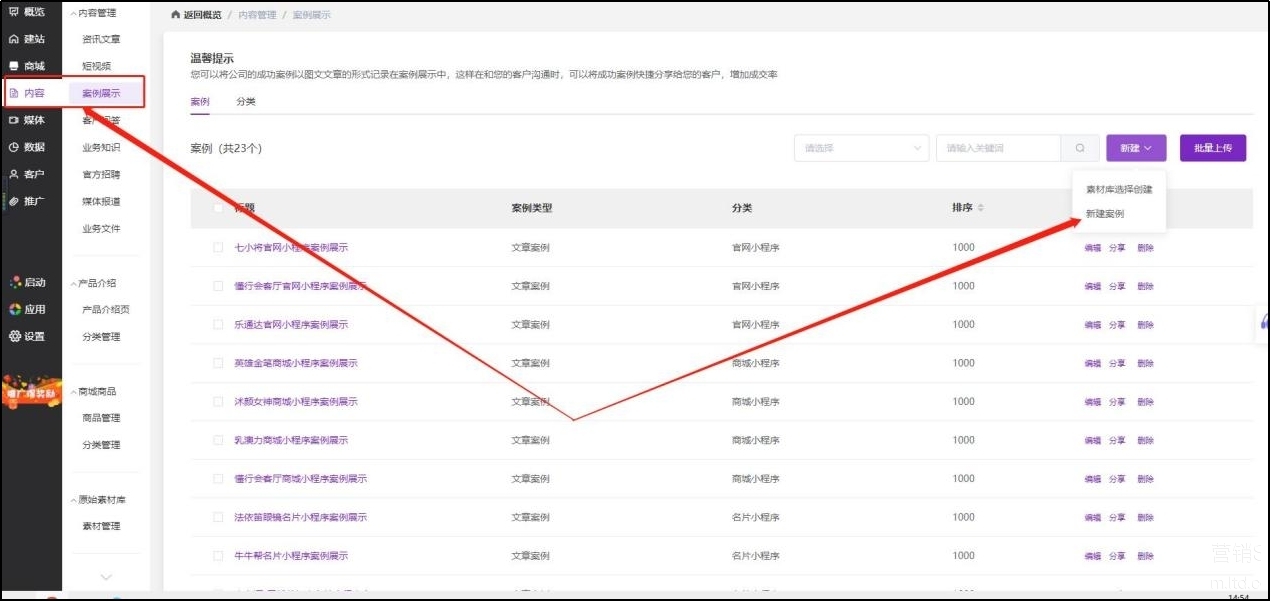Open the 七小将官网小程序案例展示 title link
Screen dimensions: 1271x602
[291, 247]
